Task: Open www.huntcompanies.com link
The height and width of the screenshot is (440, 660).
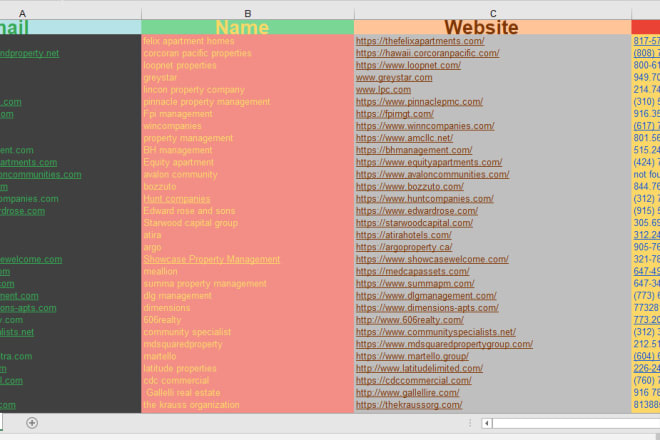Action: tap(425, 199)
